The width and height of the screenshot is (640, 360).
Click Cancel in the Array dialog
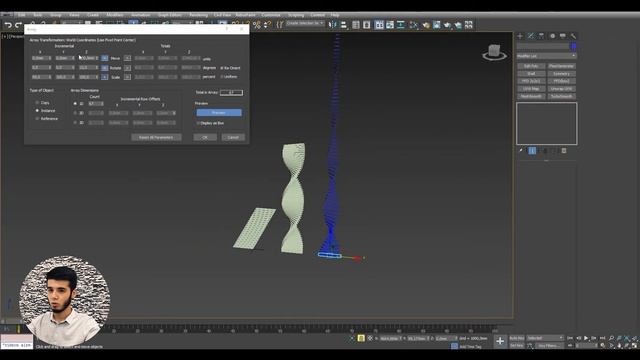(233, 137)
